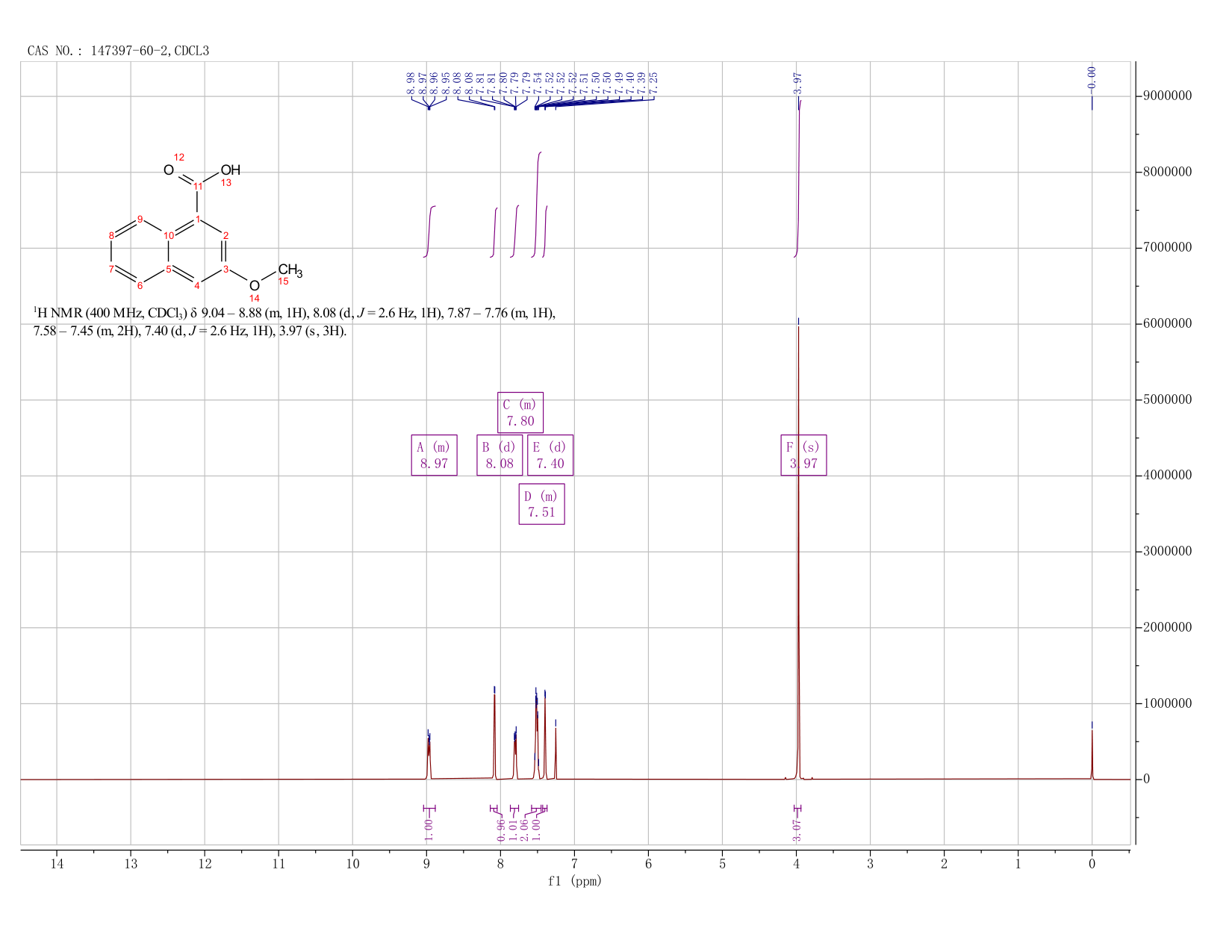The height and width of the screenshot is (952, 1232).
Task: Click the 9000000 intensity axis tick label
Action: click(x=1167, y=96)
